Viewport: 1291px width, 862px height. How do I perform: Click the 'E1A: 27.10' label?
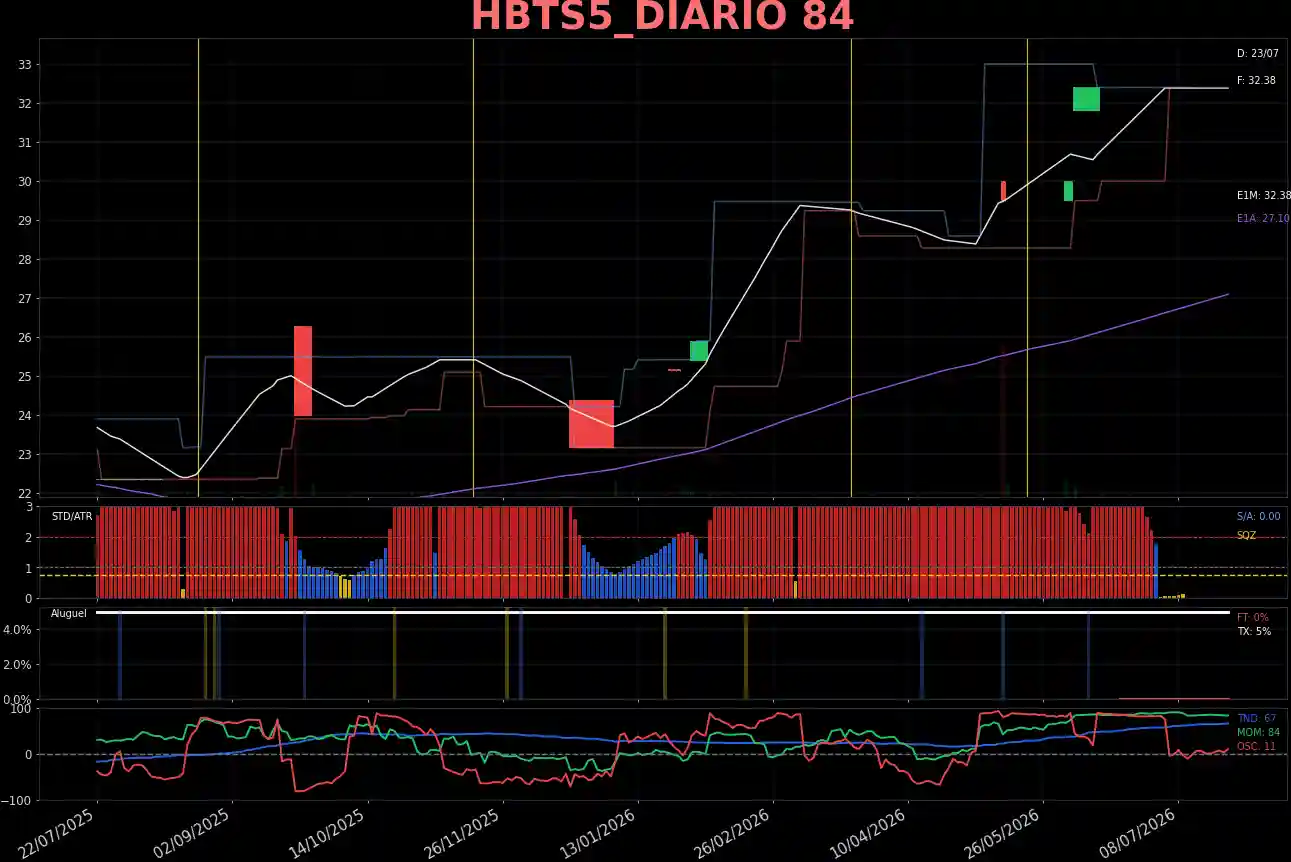pos(1262,218)
